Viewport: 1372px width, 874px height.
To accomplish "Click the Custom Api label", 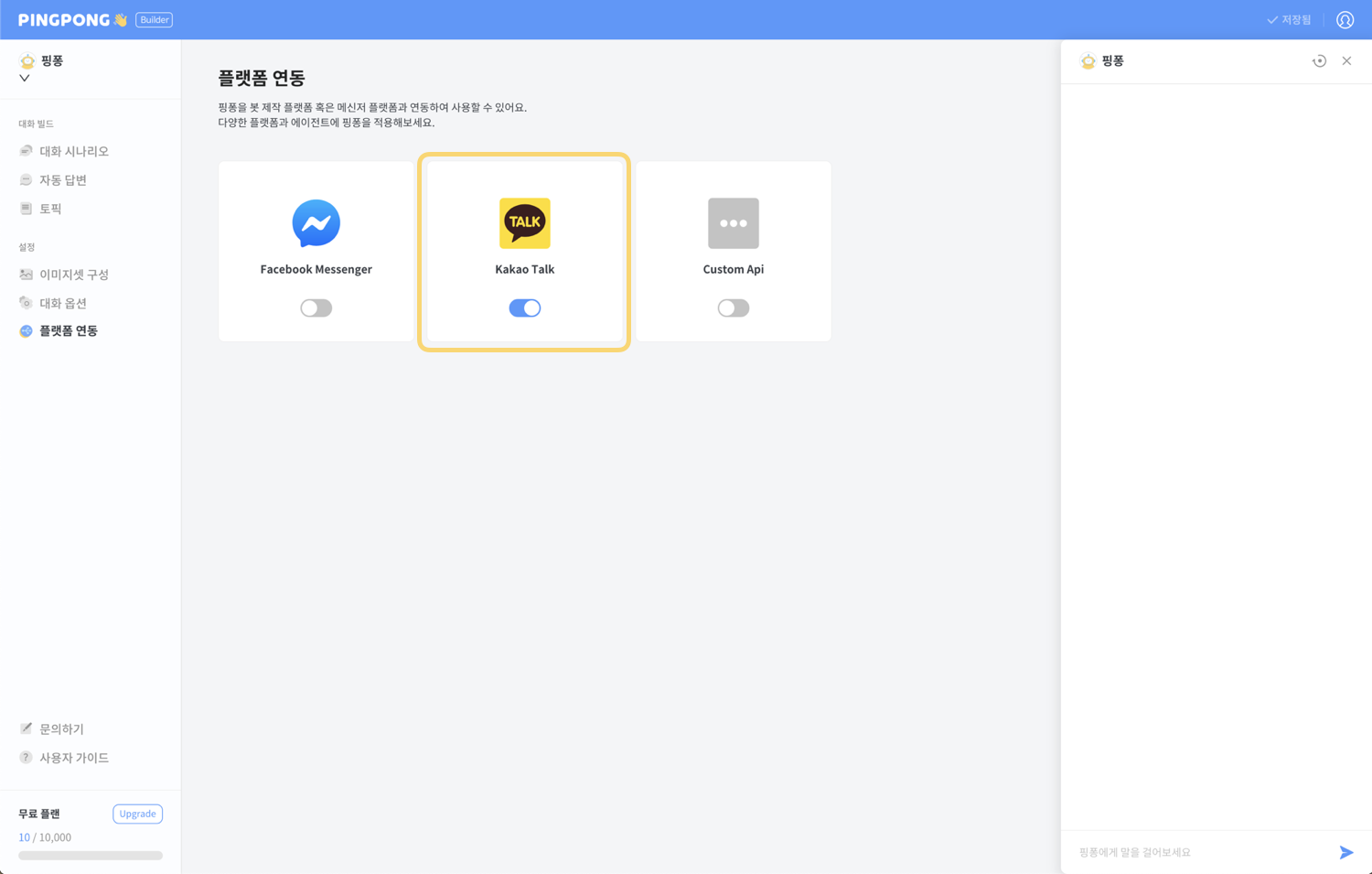I will (x=734, y=269).
